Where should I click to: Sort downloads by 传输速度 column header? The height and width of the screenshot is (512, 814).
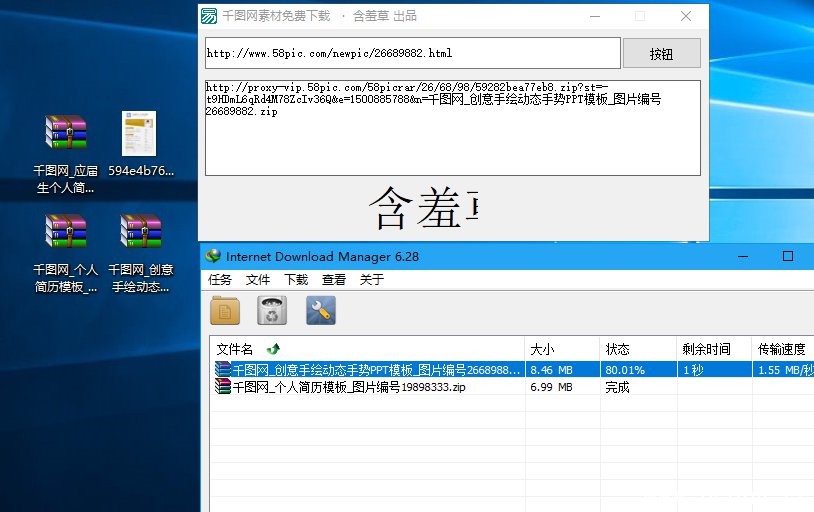pos(783,349)
